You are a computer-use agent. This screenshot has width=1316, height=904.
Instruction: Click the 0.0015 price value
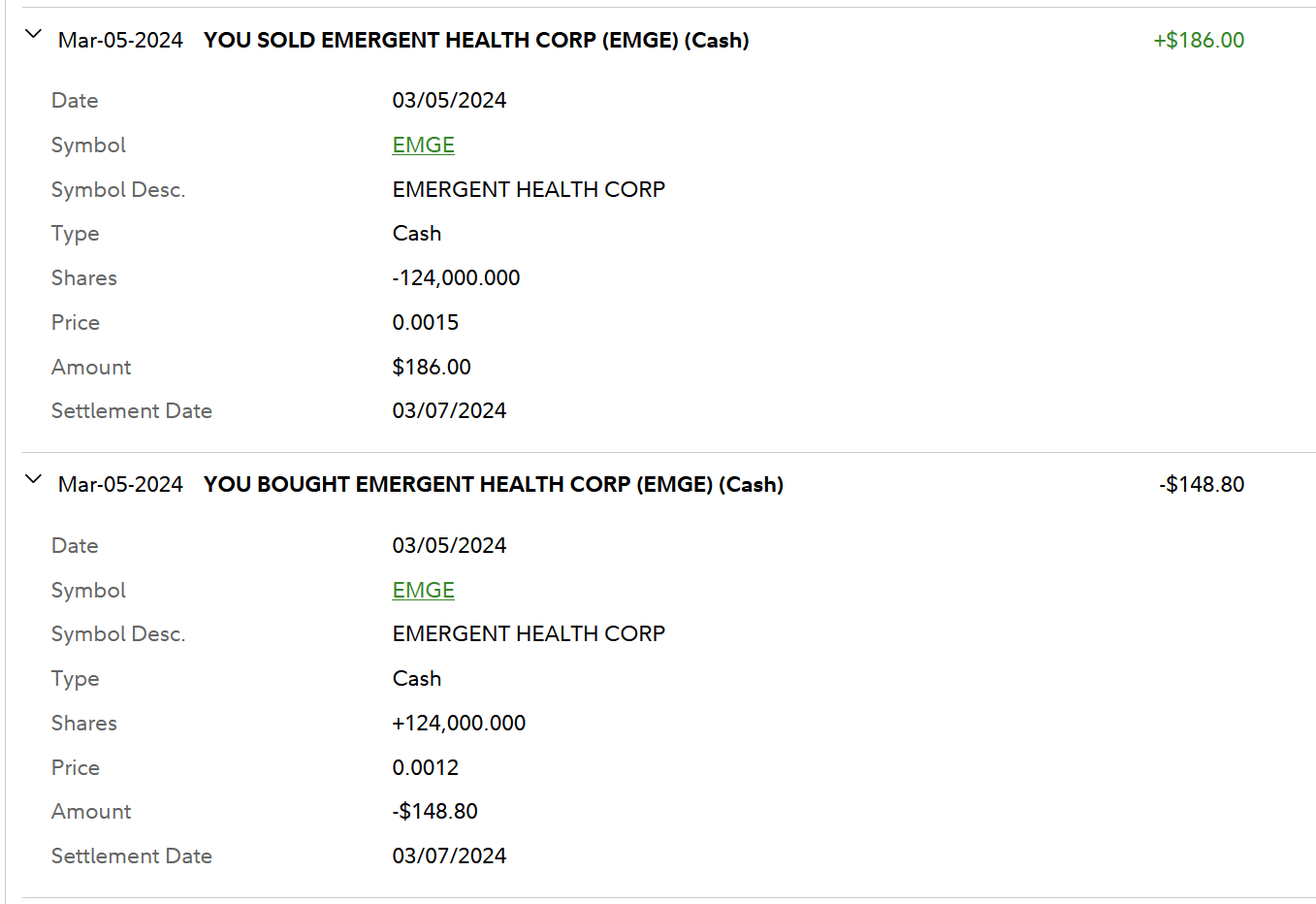[x=425, y=323]
